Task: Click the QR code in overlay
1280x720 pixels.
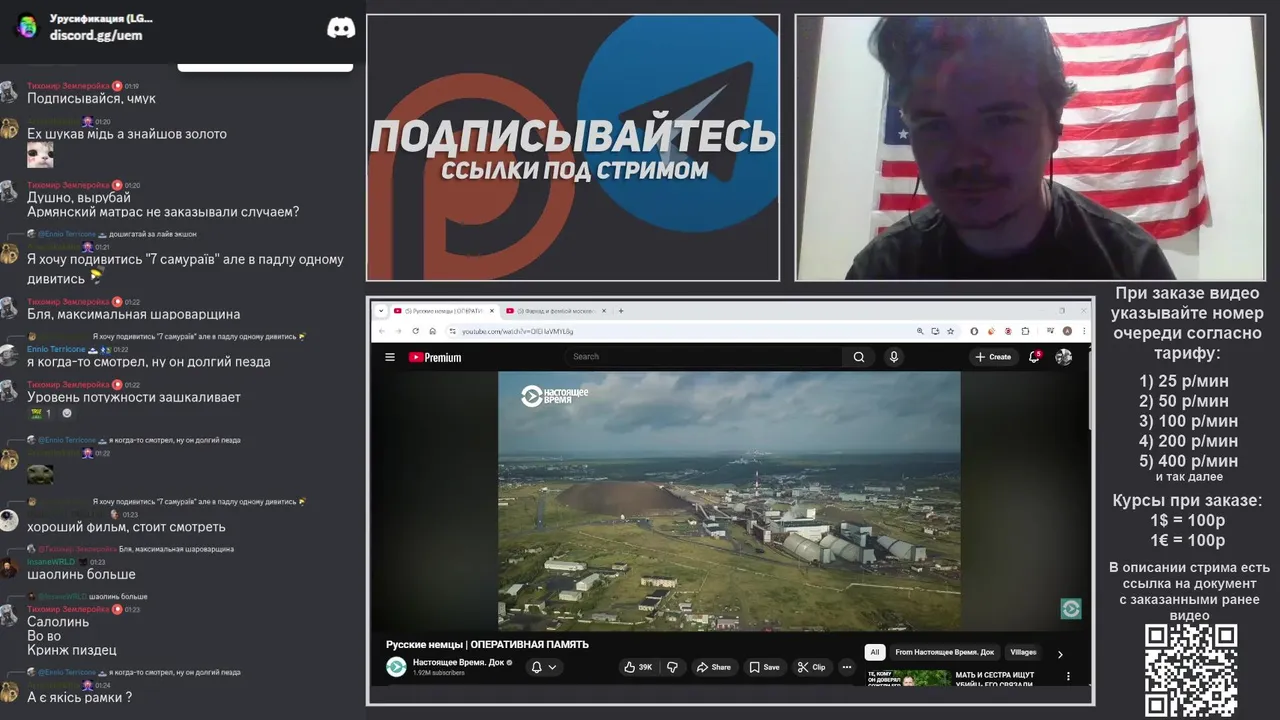Action: (x=1191, y=670)
